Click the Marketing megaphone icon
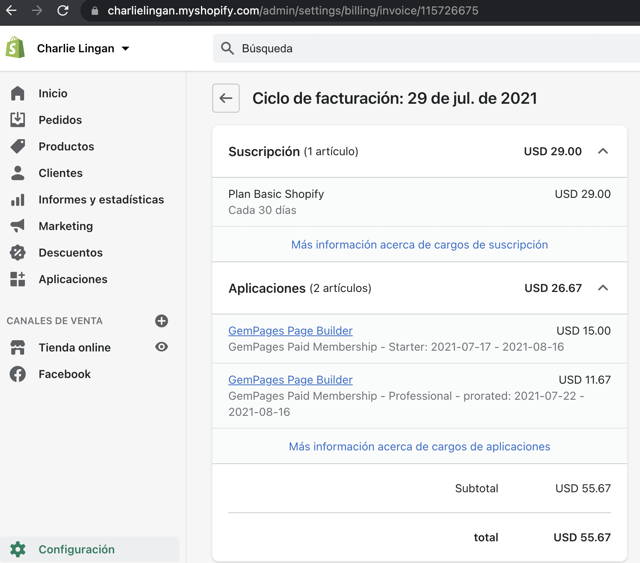 (x=18, y=226)
